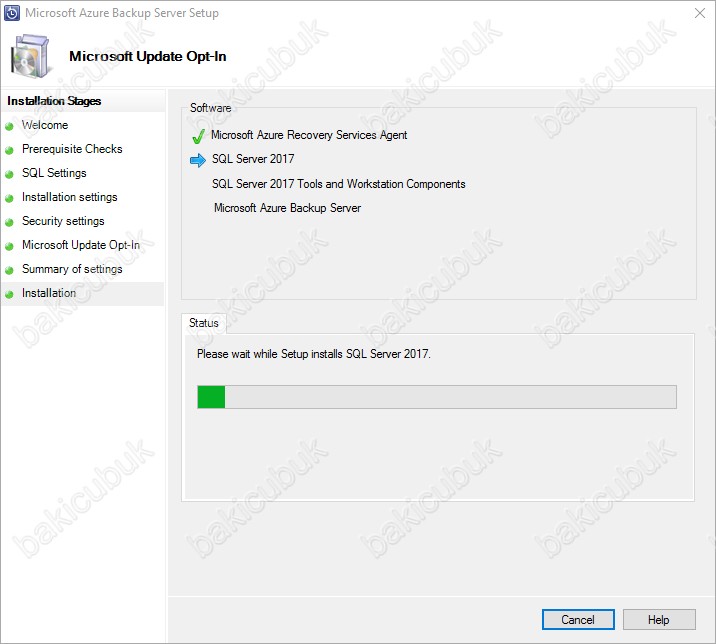Click the Cancel button
This screenshot has height=644, width=716.
click(578, 619)
